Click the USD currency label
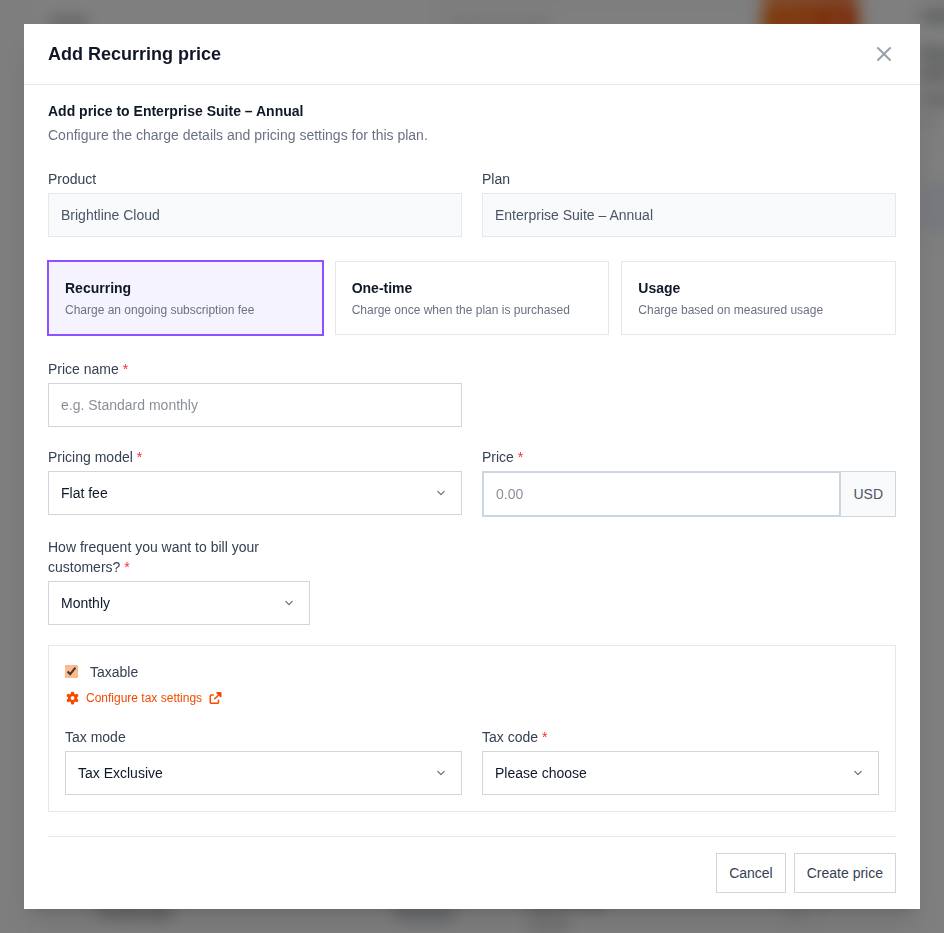The height and width of the screenshot is (933, 944). point(868,494)
